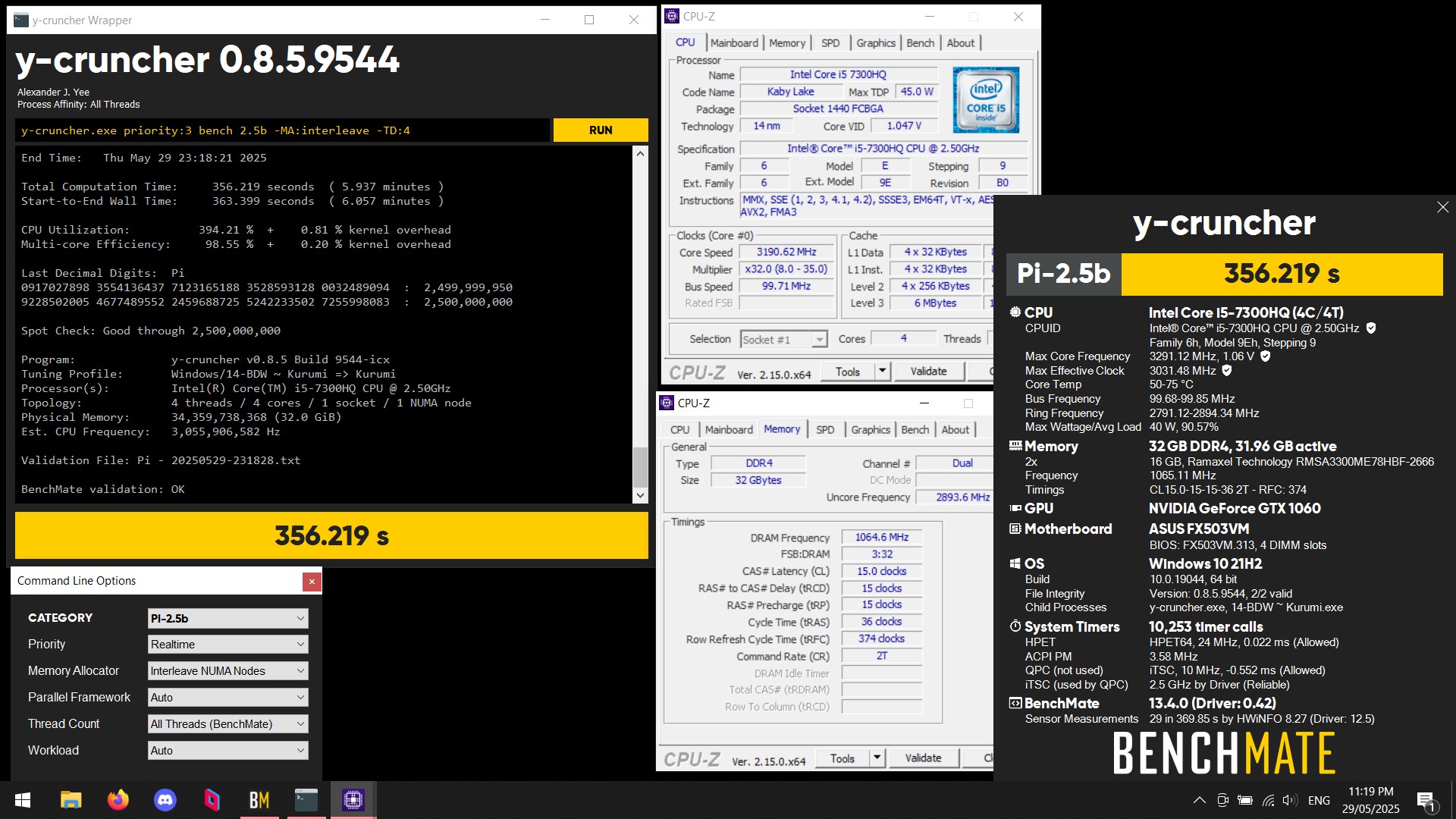Open notification center icon

(1426, 801)
